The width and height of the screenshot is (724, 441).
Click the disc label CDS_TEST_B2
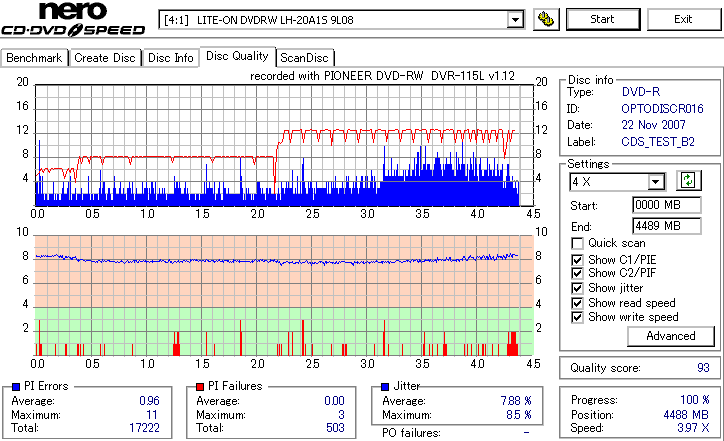pyautogui.click(x=658, y=142)
